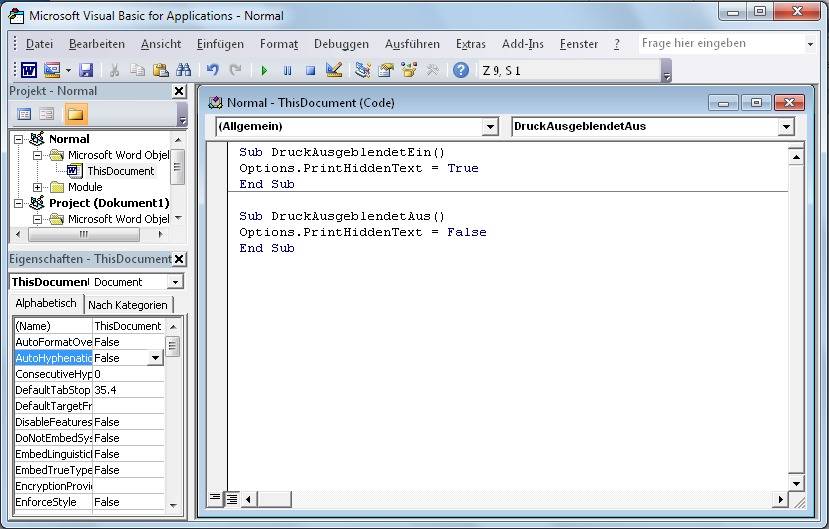This screenshot has width=829, height=529.
Task: Open the Ausführen menu
Action: tap(412, 44)
